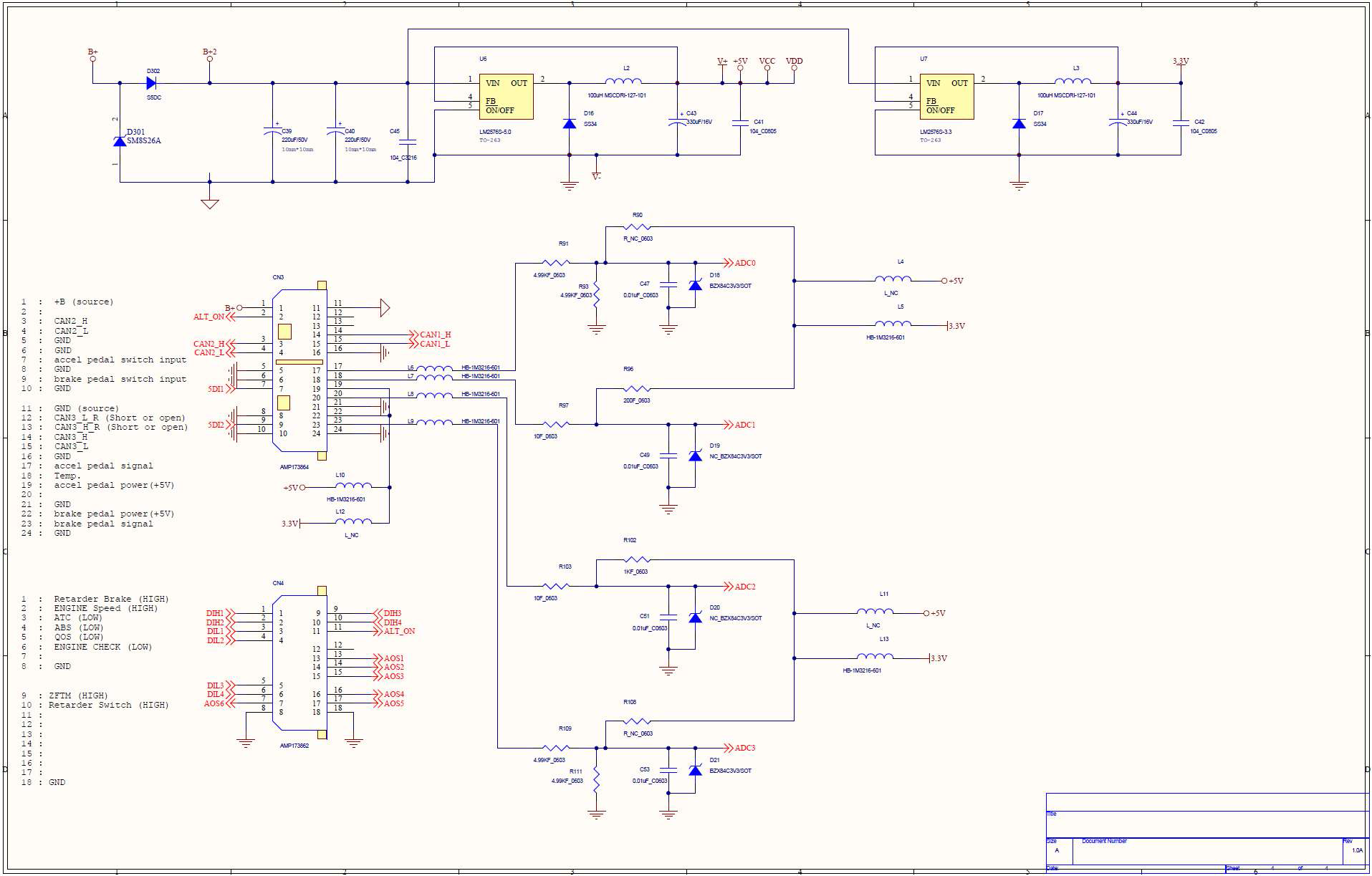Click resistor R90 symbol
The height and width of the screenshot is (876, 1372).
coord(636,227)
